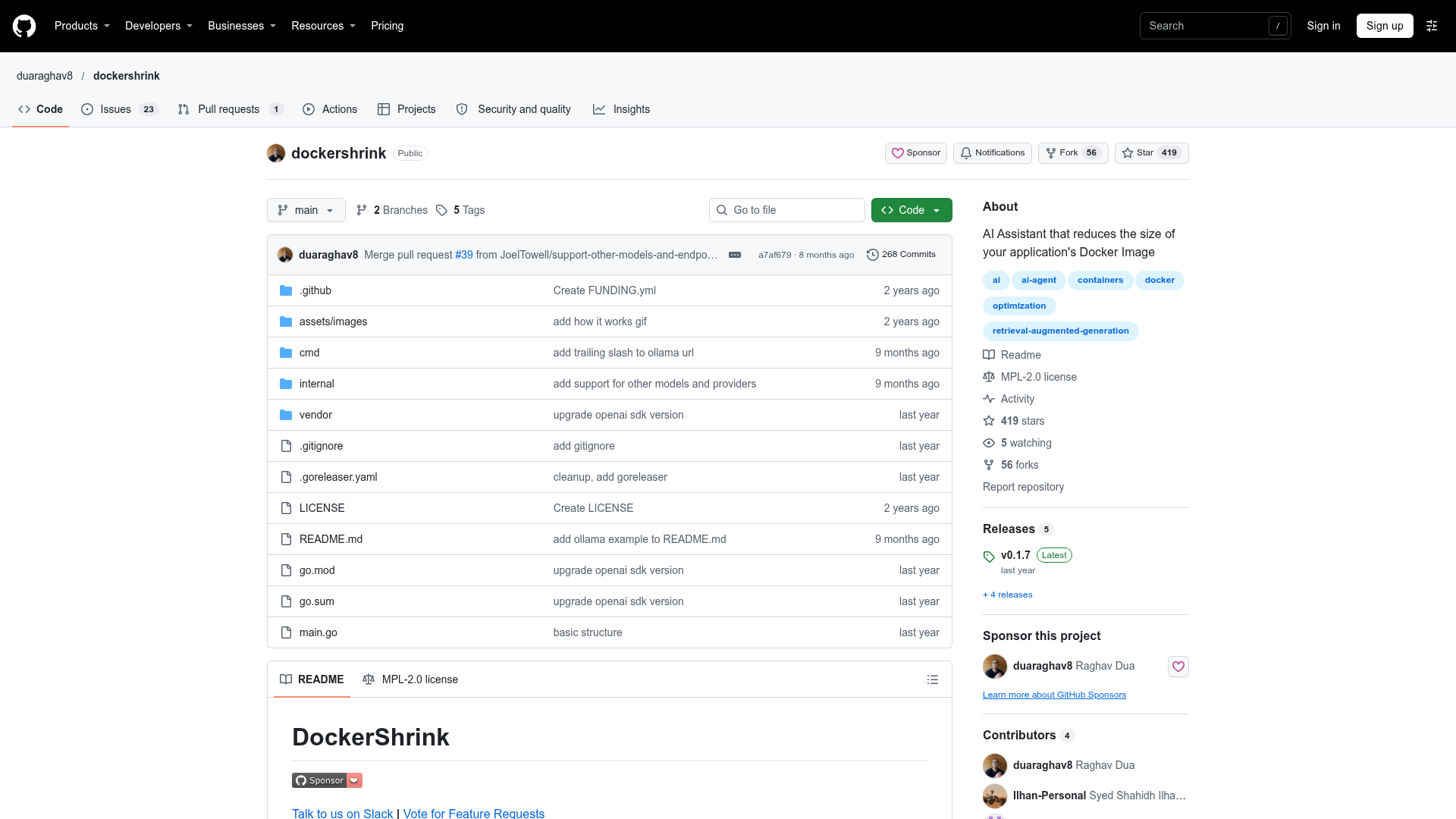The height and width of the screenshot is (819, 1456).
Task: Expand the Businesses menu
Action: (242, 26)
